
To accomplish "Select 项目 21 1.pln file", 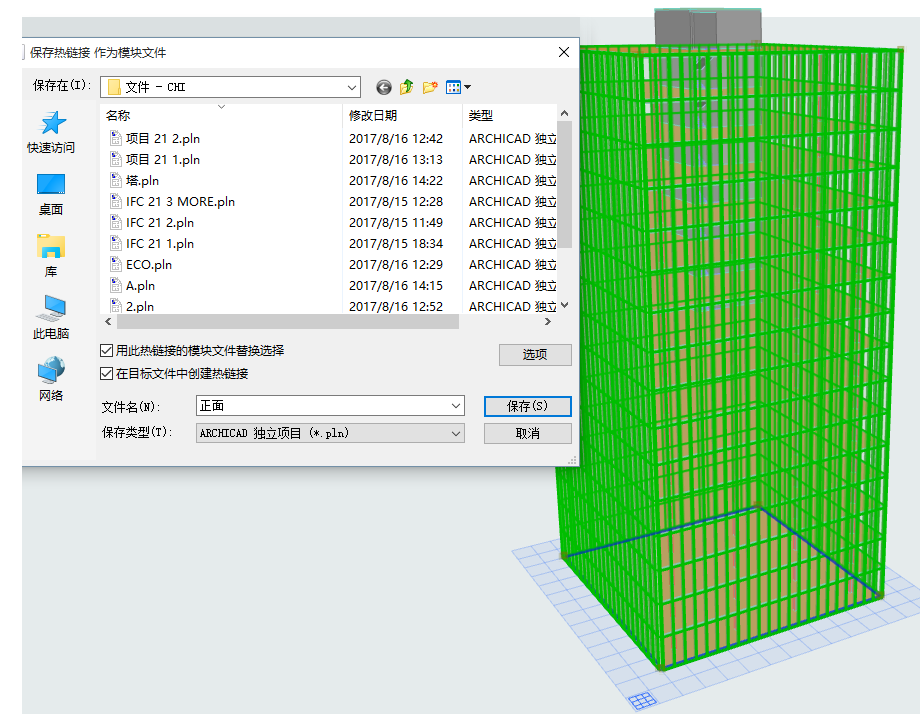I will click(163, 160).
